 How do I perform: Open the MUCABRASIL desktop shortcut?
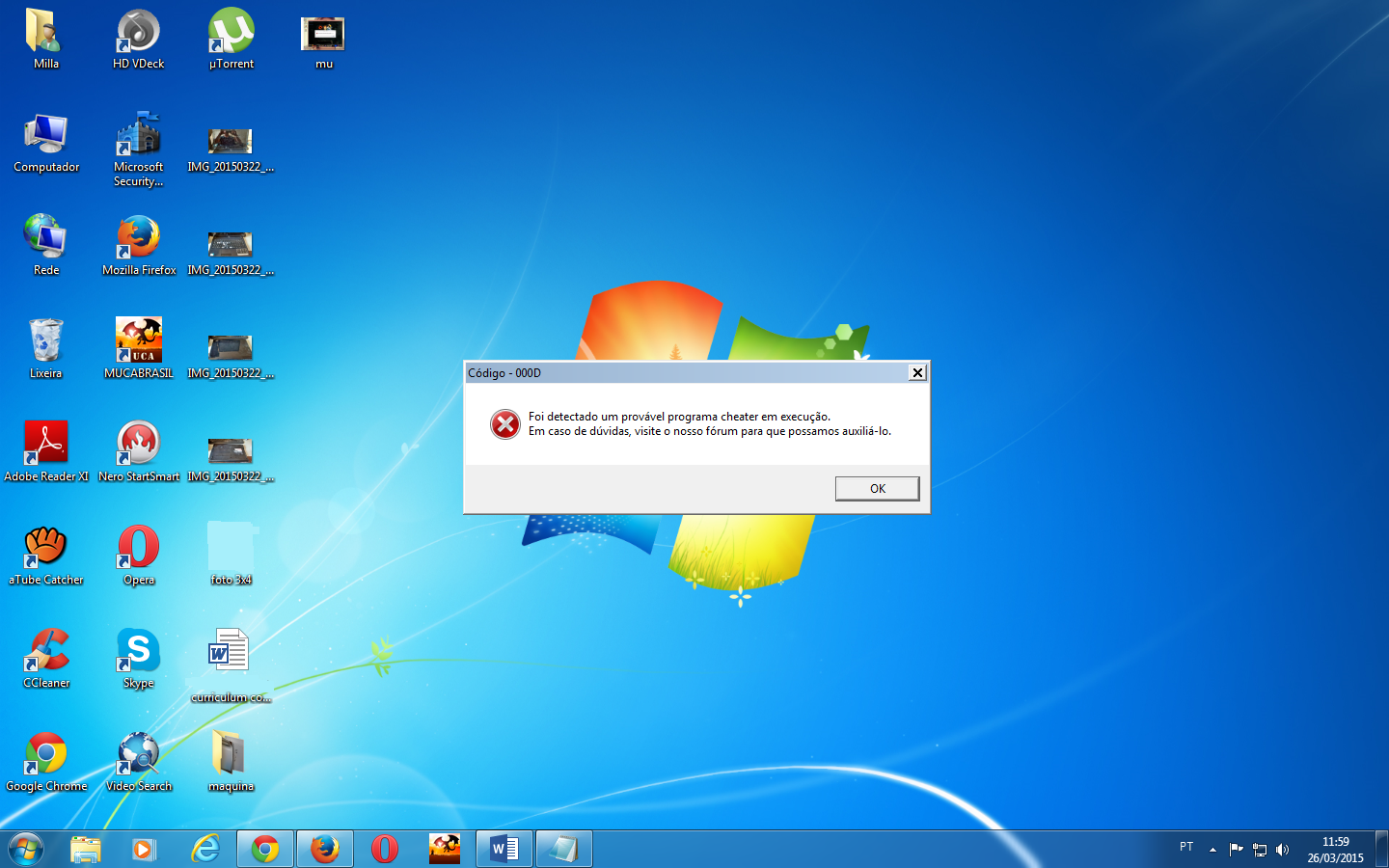[139, 340]
